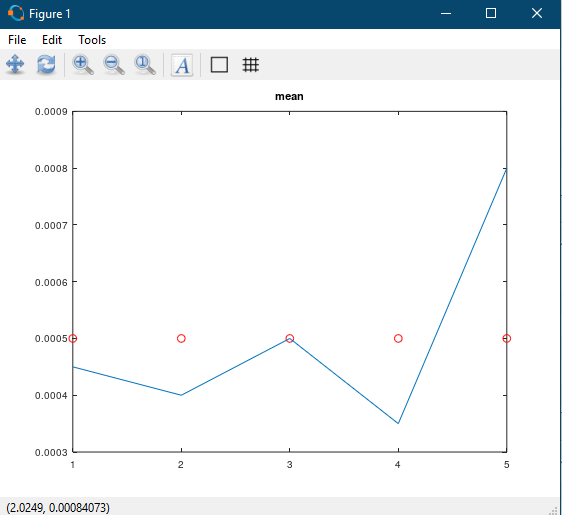Reset view with Automatic limits magnifier
The width and height of the screenshot is (562, 515).
tap(145, 65)
